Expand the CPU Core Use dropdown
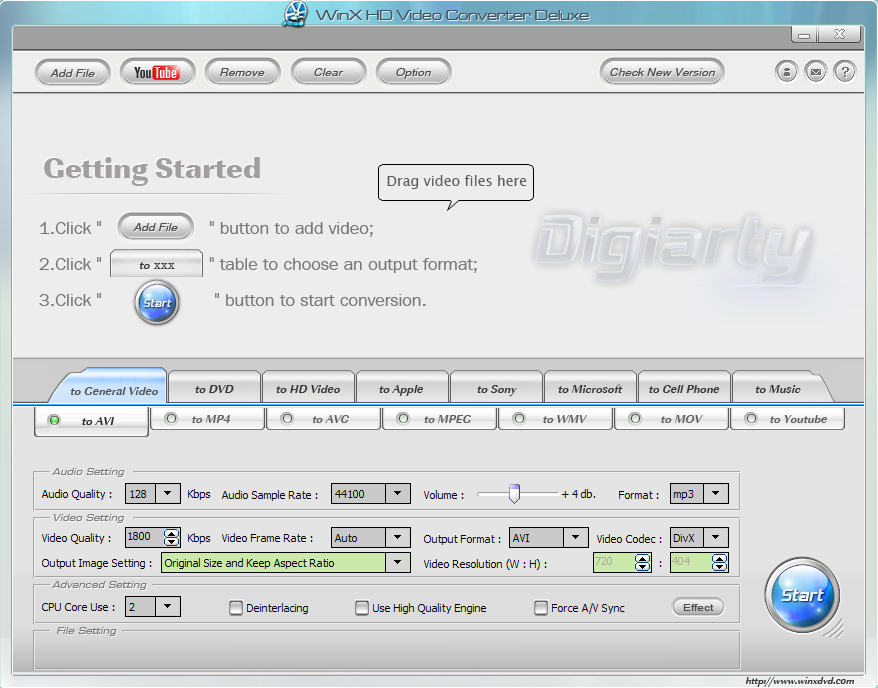This screenshot has height=688, width=878. [x=167, y=606]
